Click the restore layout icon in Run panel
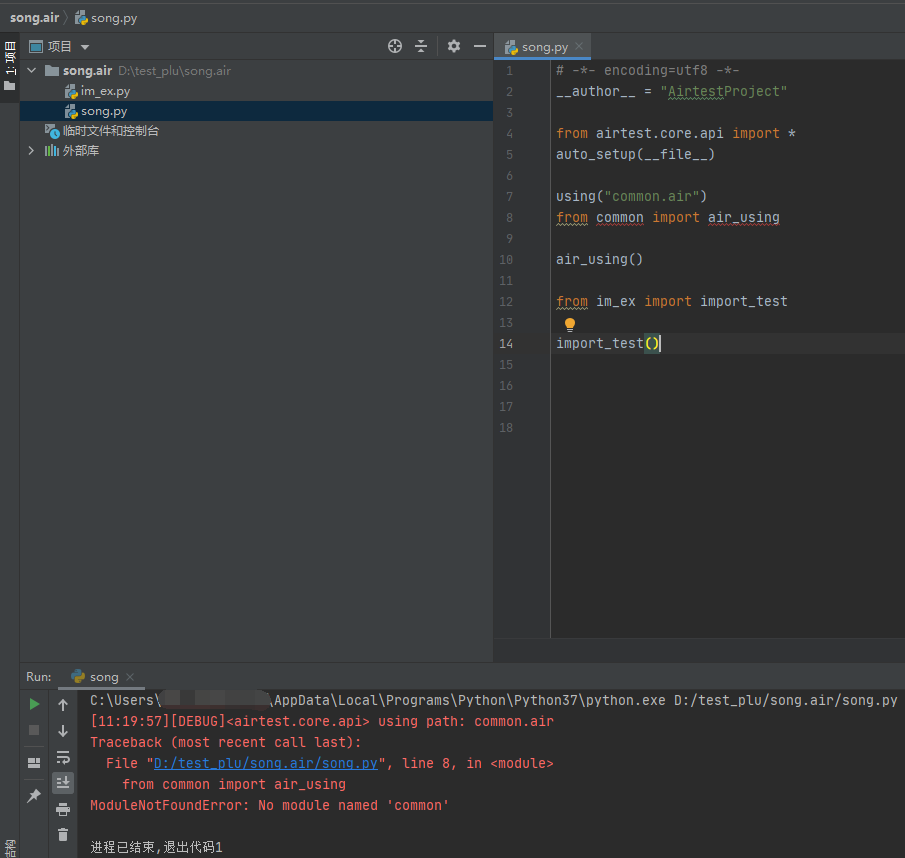The width and height of the screenshot is (905, 858). pyautogui.click(x=34, y=763)
